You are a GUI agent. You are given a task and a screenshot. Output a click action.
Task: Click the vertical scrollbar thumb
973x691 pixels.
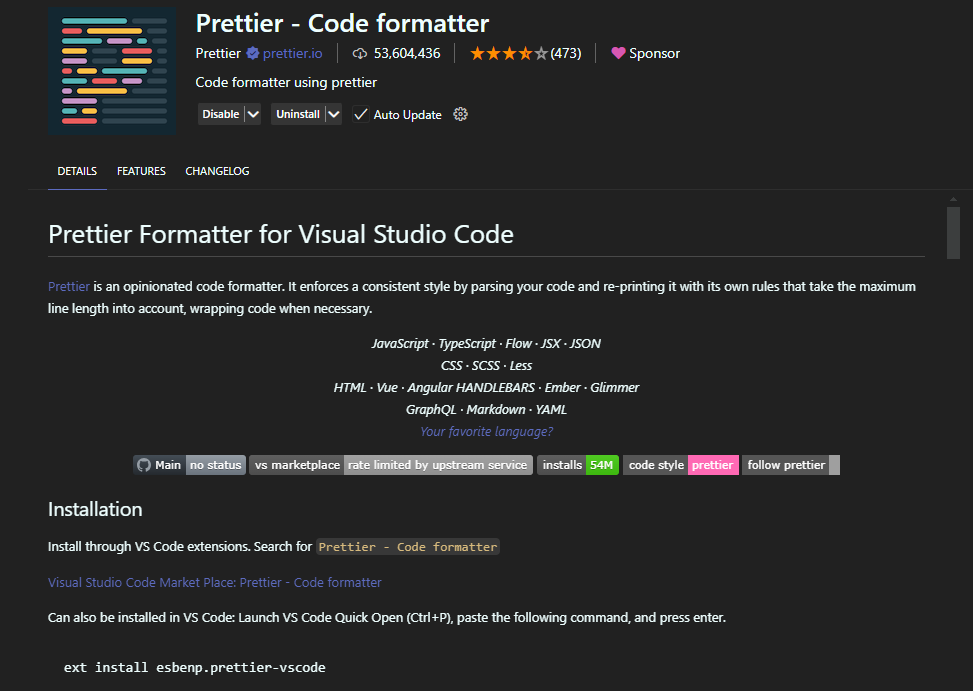pyautogui.click(x=953, y=233)
